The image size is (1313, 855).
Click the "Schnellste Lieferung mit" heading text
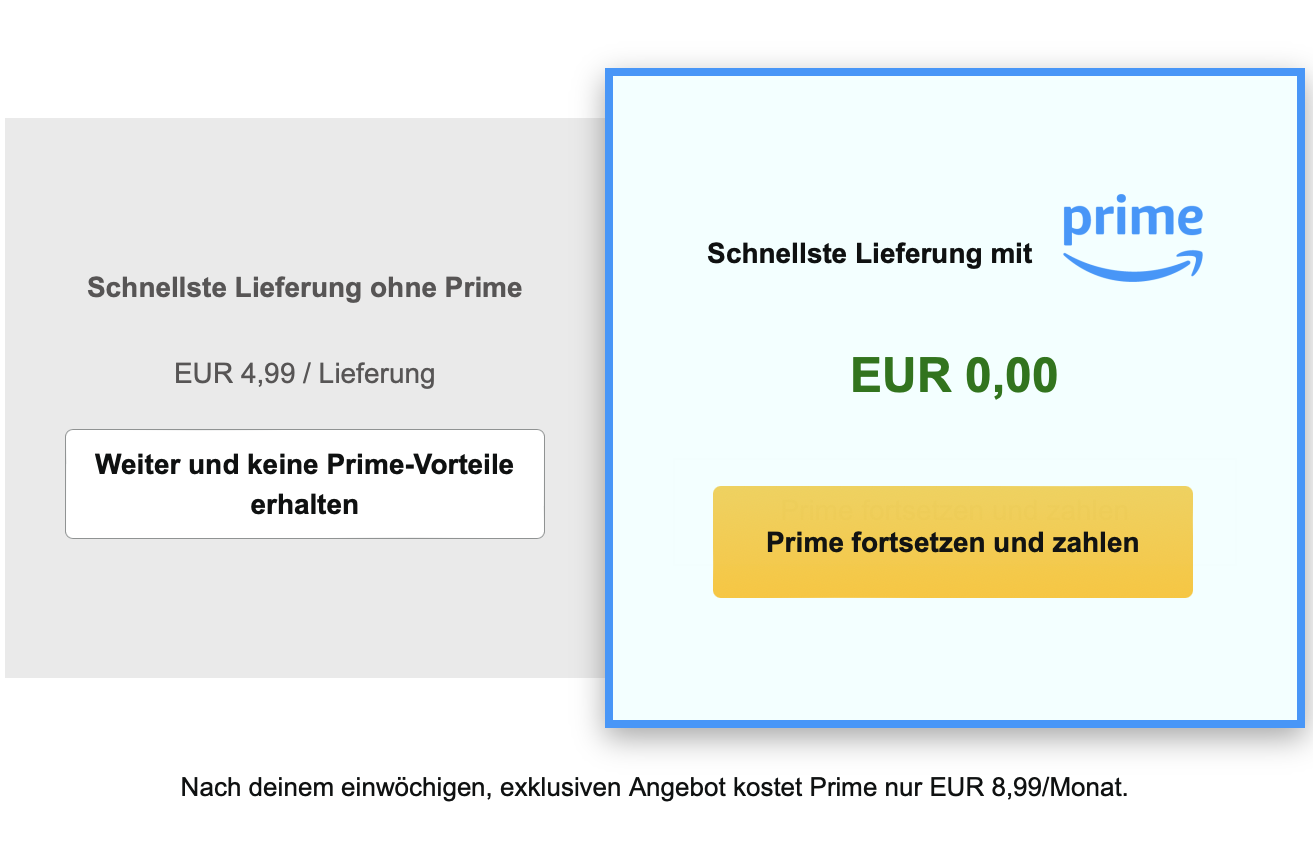[869, 254]
